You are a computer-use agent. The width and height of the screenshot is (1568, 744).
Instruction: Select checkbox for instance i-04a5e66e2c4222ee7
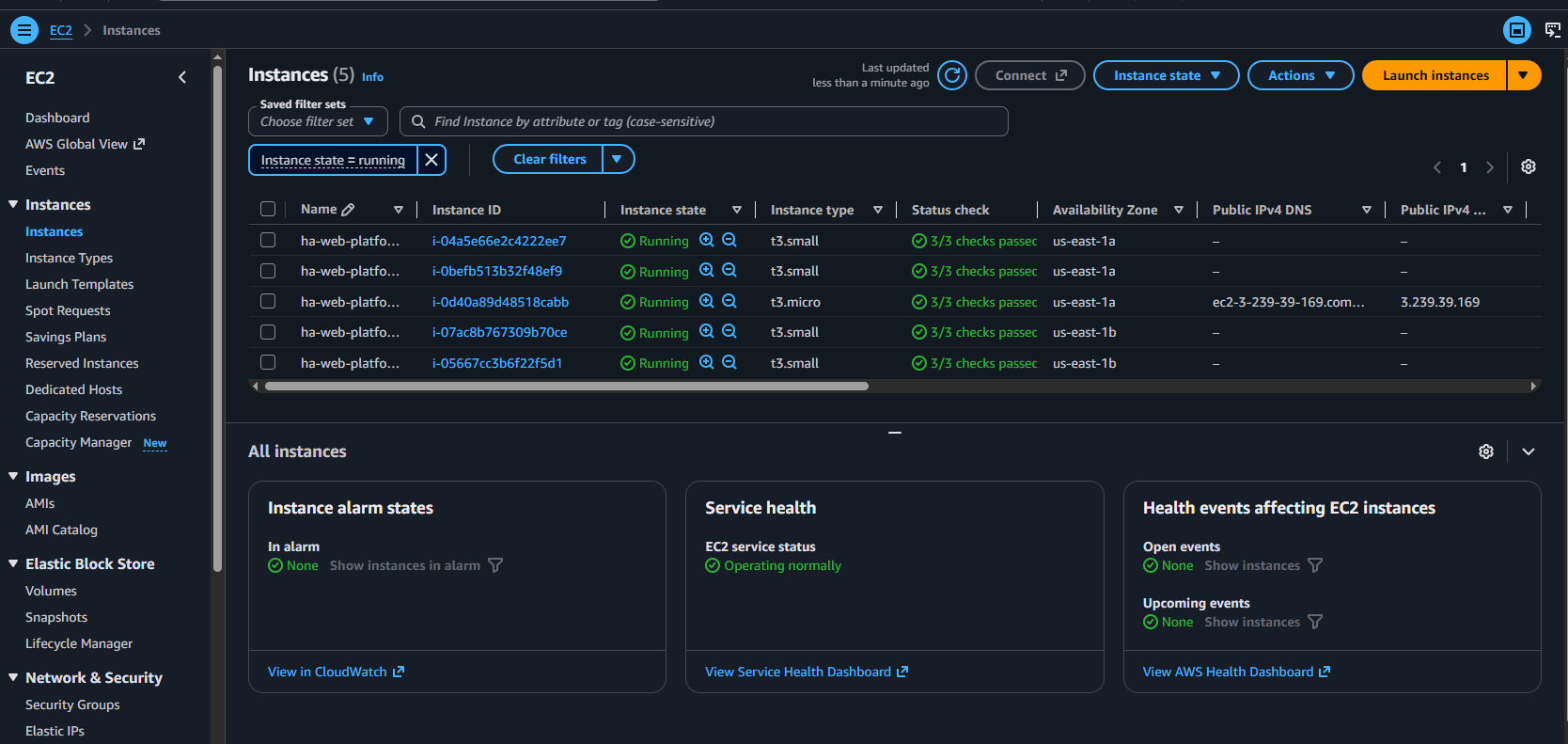coord(268,241)
